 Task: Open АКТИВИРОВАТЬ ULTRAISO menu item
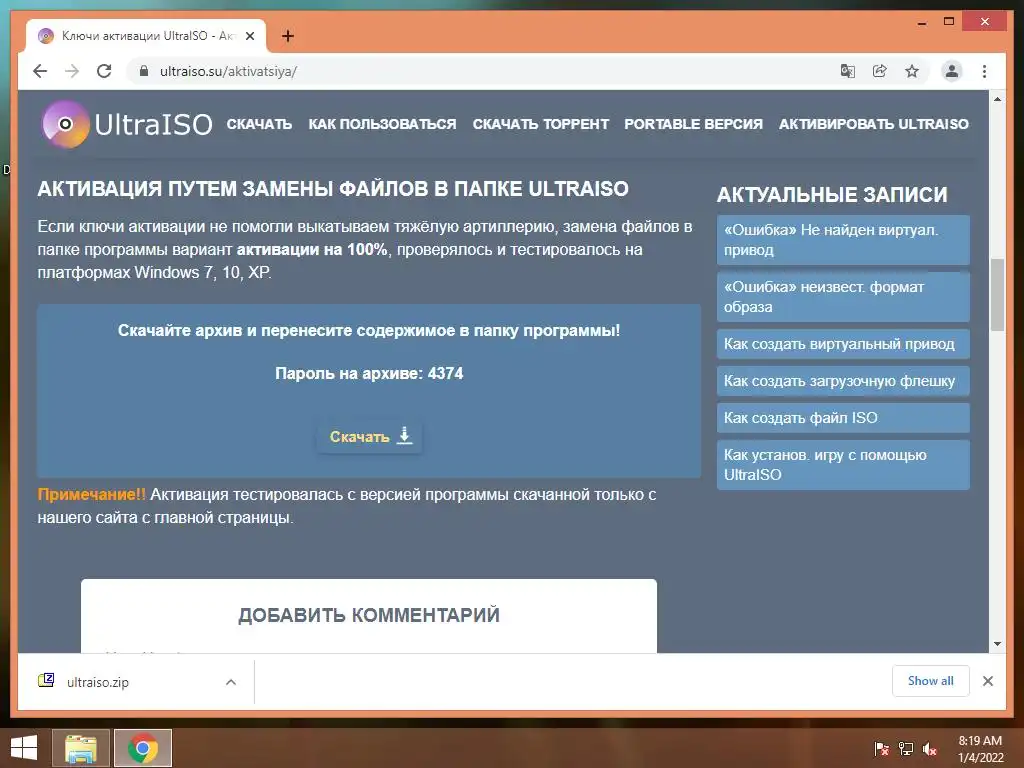[x=874, y=124]
